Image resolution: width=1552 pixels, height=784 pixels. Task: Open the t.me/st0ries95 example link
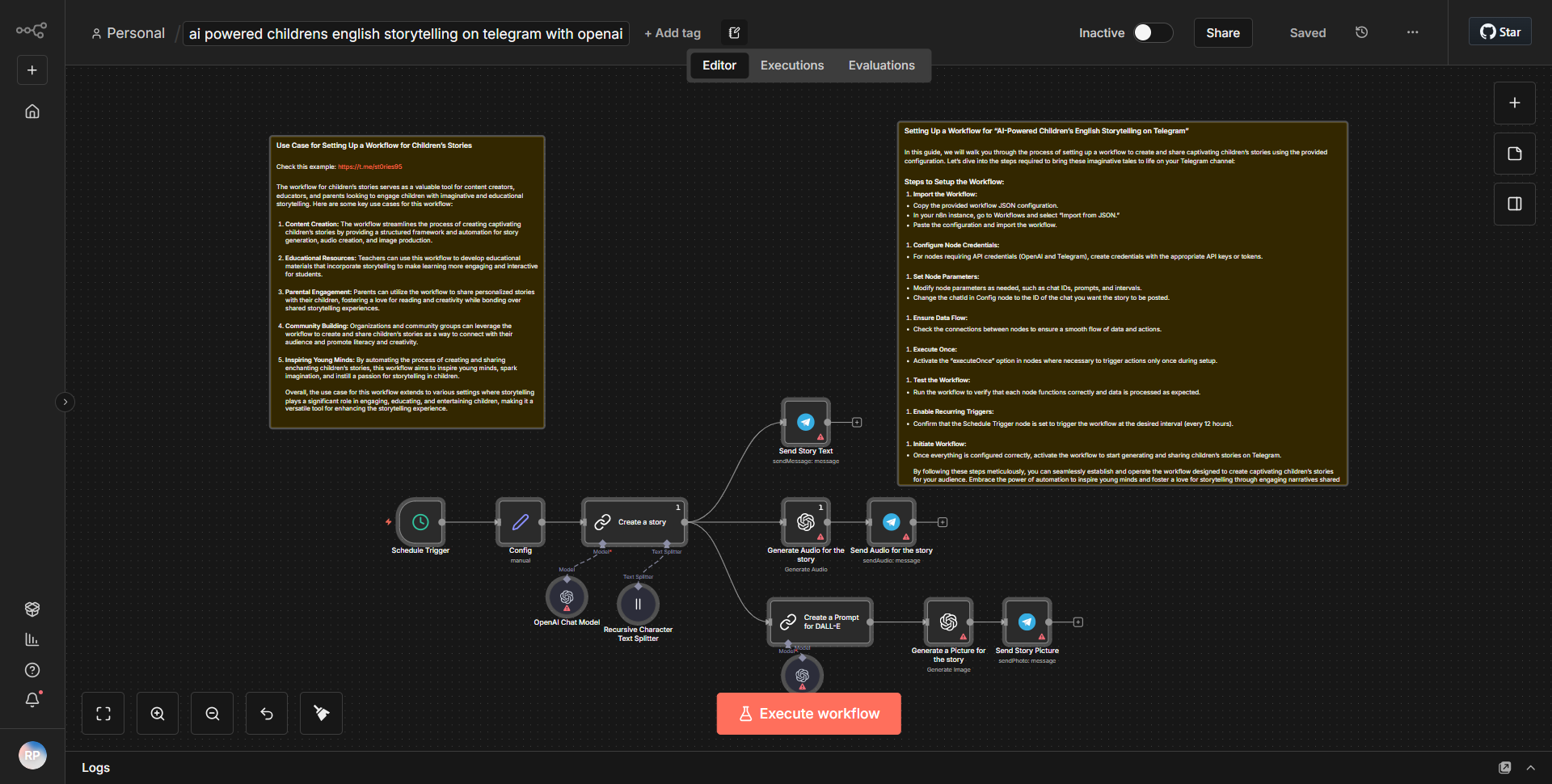tap(369, 166)
